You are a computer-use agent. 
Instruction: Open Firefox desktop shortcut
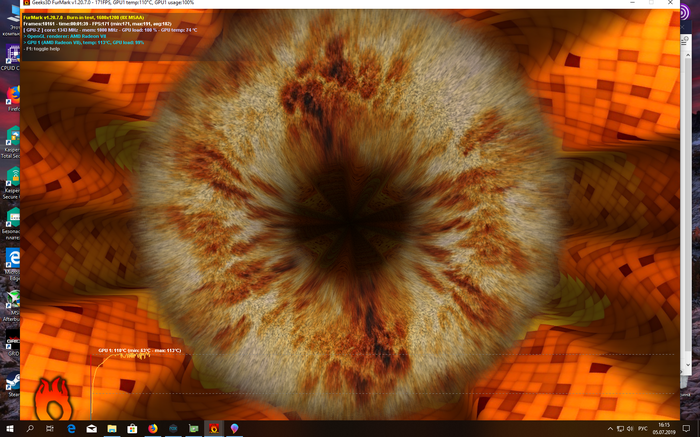(x=13, y=98)
